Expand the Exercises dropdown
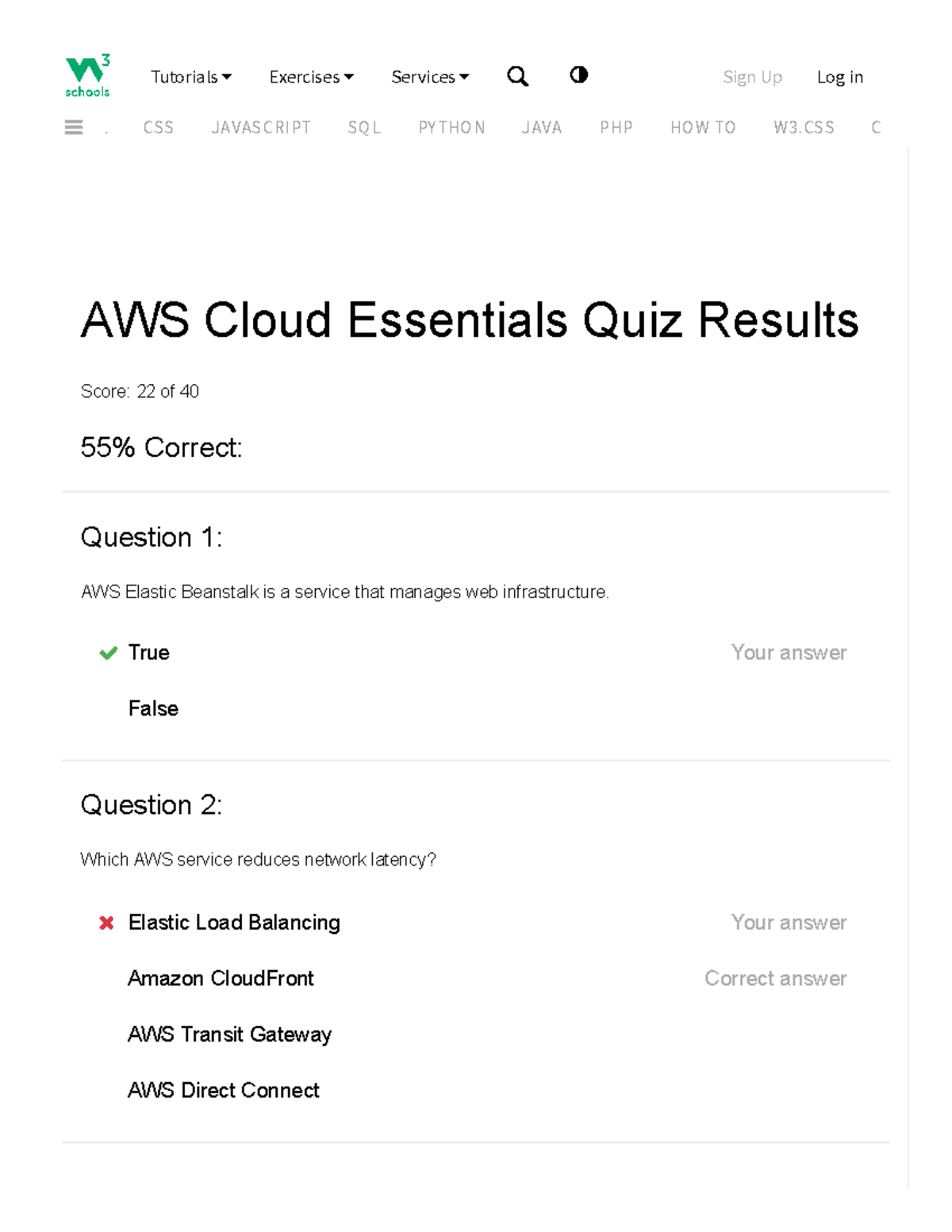 click(311, 76)
